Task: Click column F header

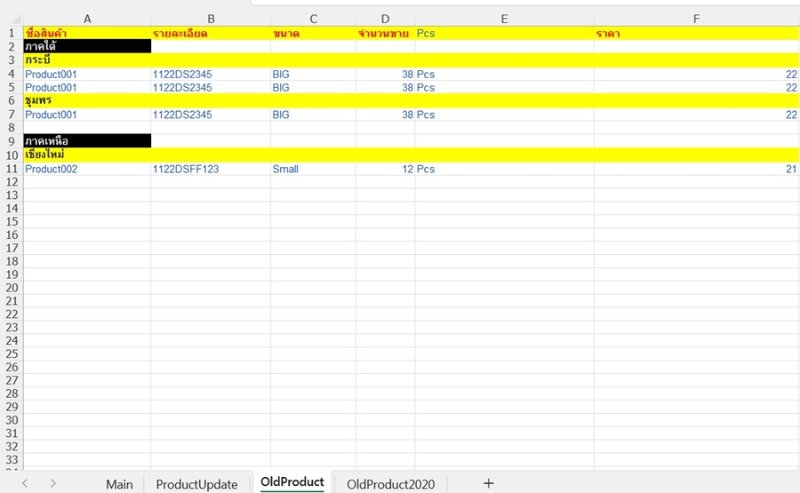Action: (696, 18)
